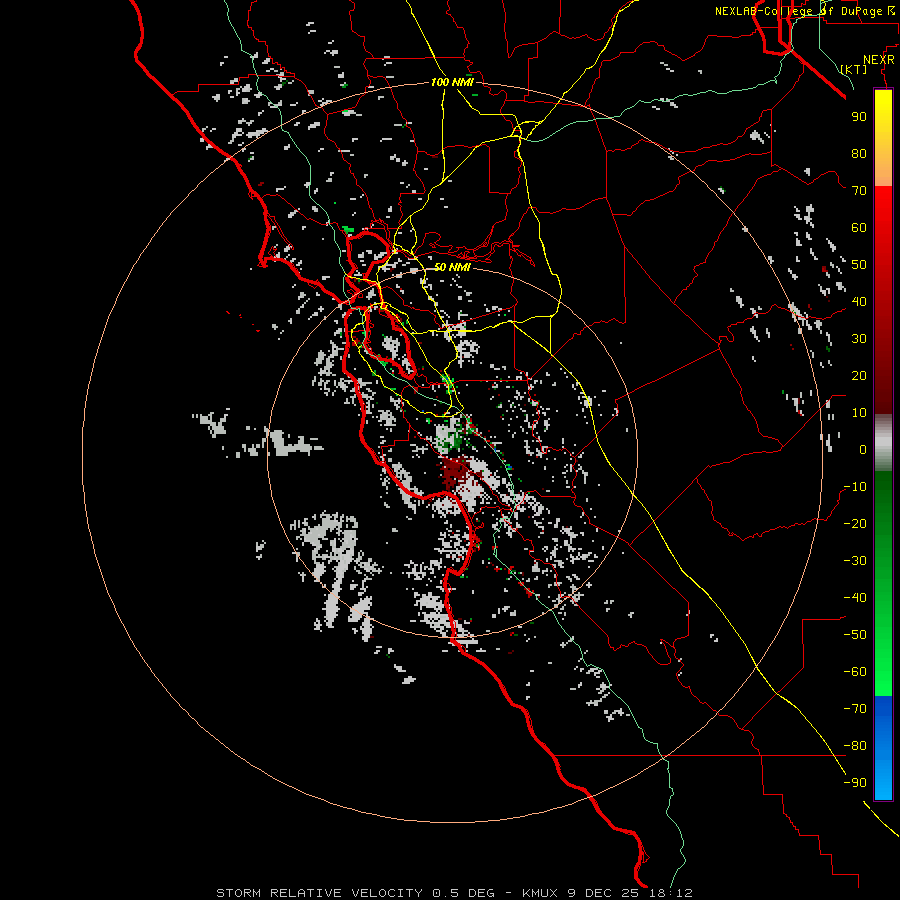Click the NEXLAB-College of DuPage credit text

tap(804, 11)
